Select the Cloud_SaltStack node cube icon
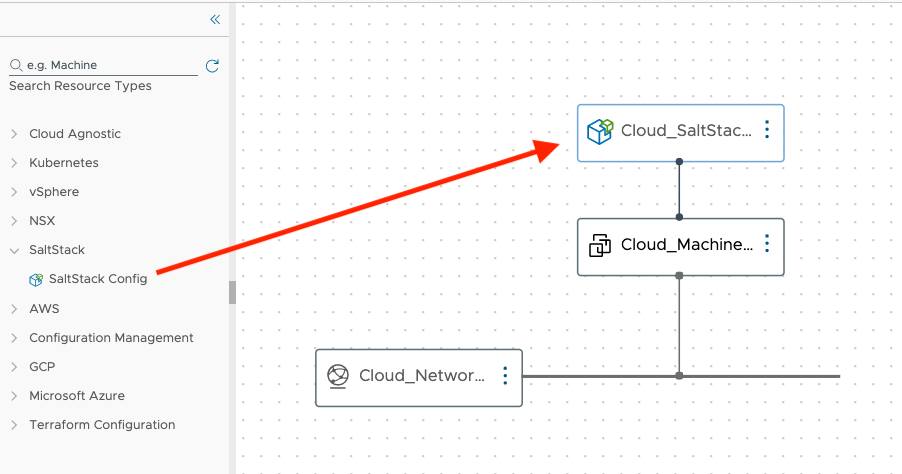Image resolution: width=902 pixels, height=474 pixels. point(600,132)
